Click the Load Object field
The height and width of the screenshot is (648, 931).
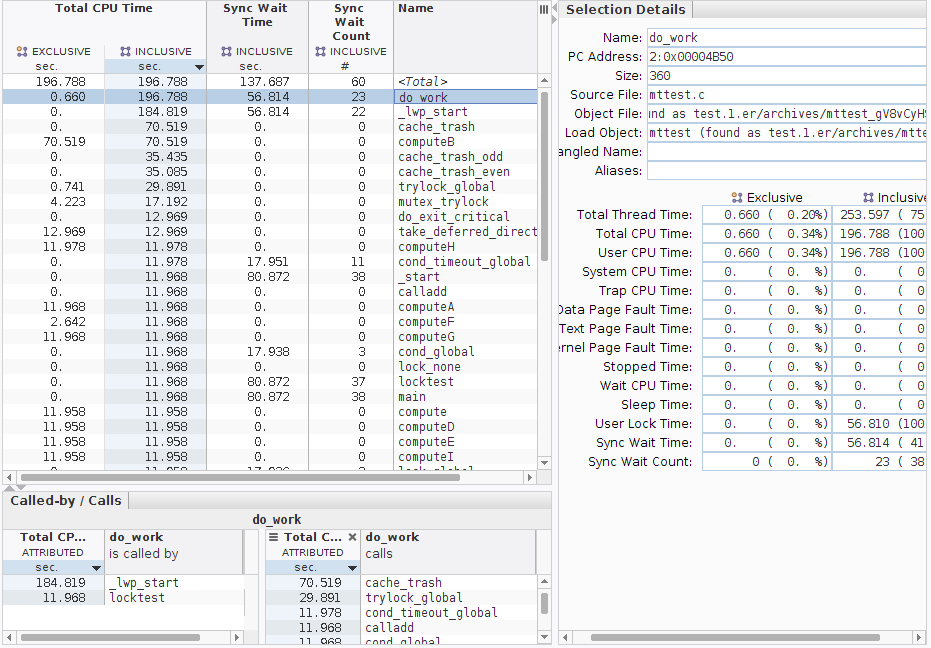point(787,133)
